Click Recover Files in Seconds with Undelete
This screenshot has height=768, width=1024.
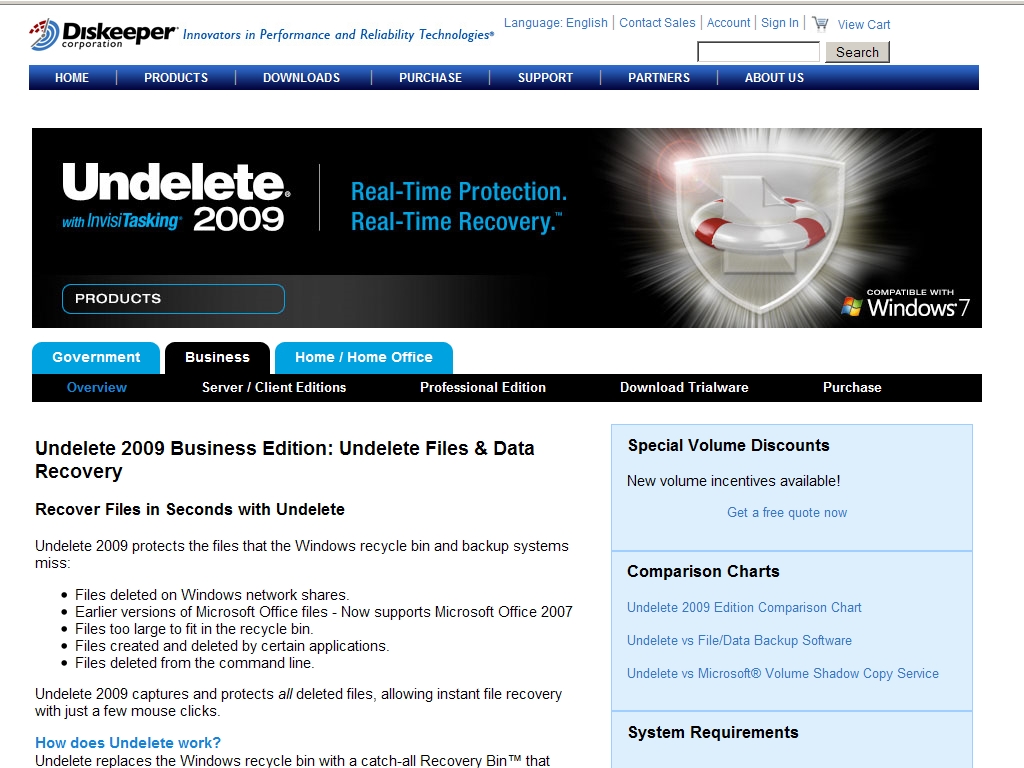[x=190, y=509]
